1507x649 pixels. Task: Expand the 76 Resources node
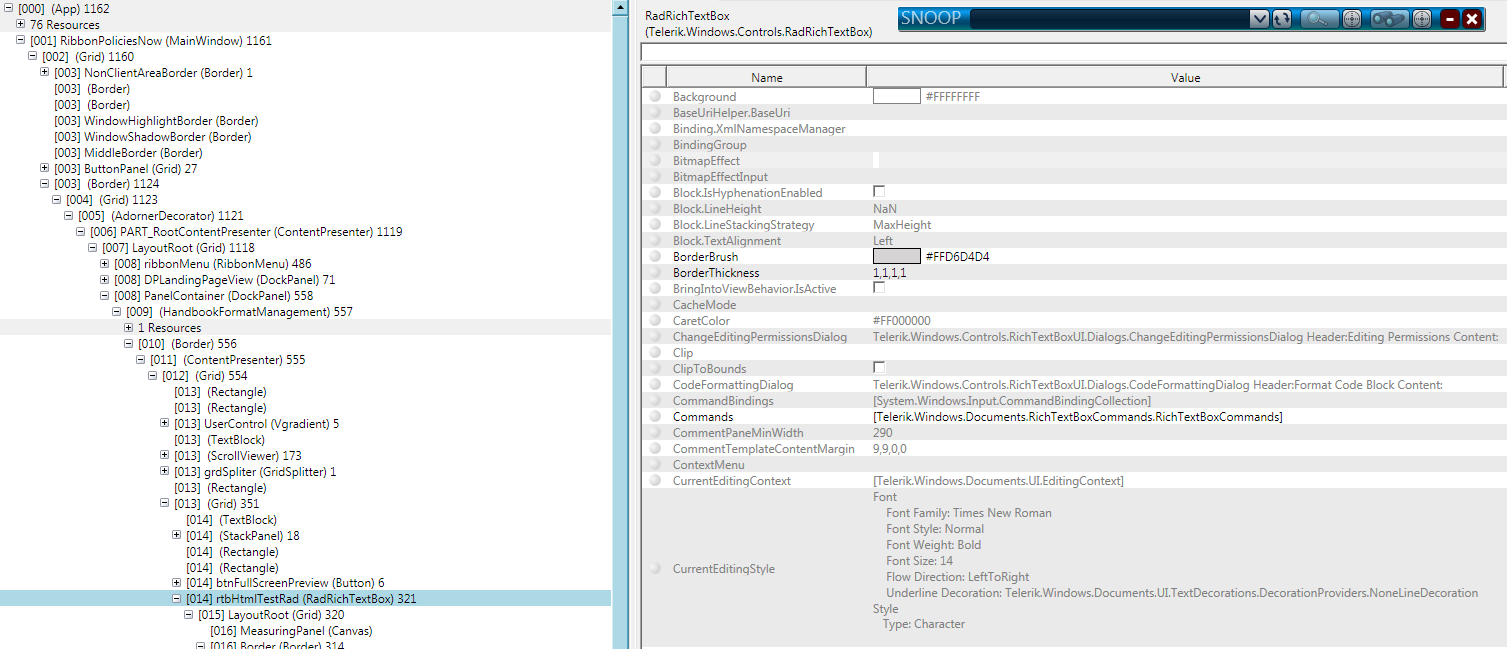click(21, 24)
